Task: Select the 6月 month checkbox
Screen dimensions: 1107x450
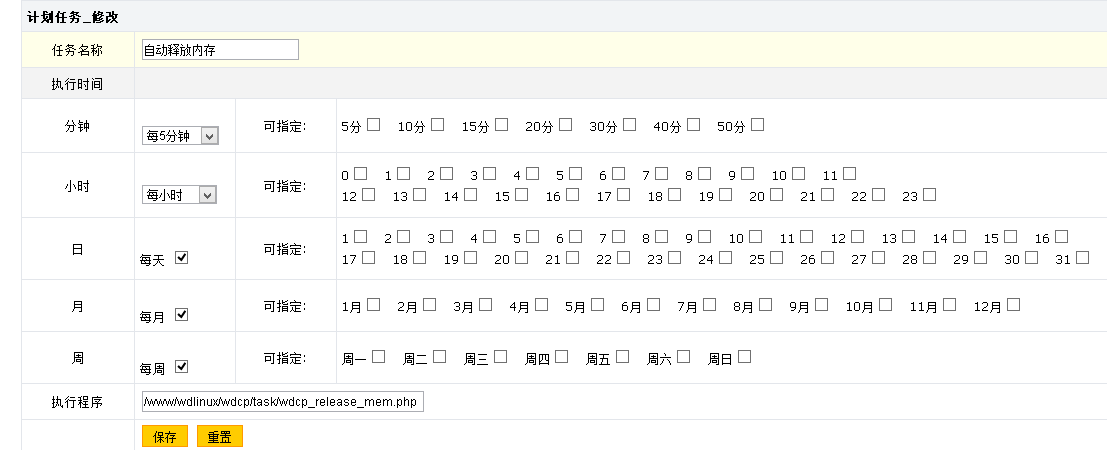Action: point(653,304)
